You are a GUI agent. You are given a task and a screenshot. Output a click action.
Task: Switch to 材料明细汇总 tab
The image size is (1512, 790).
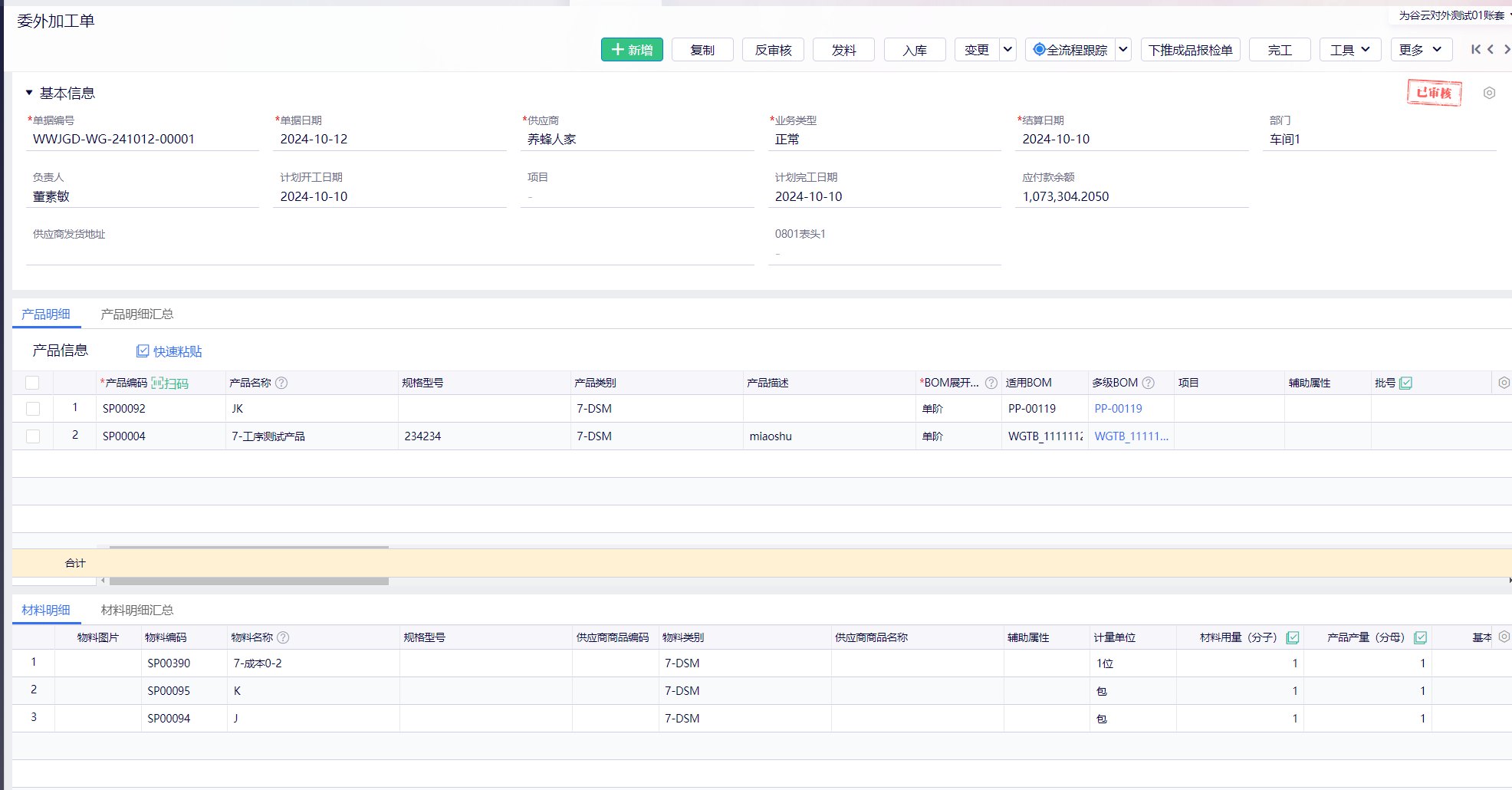pos(137,610)
